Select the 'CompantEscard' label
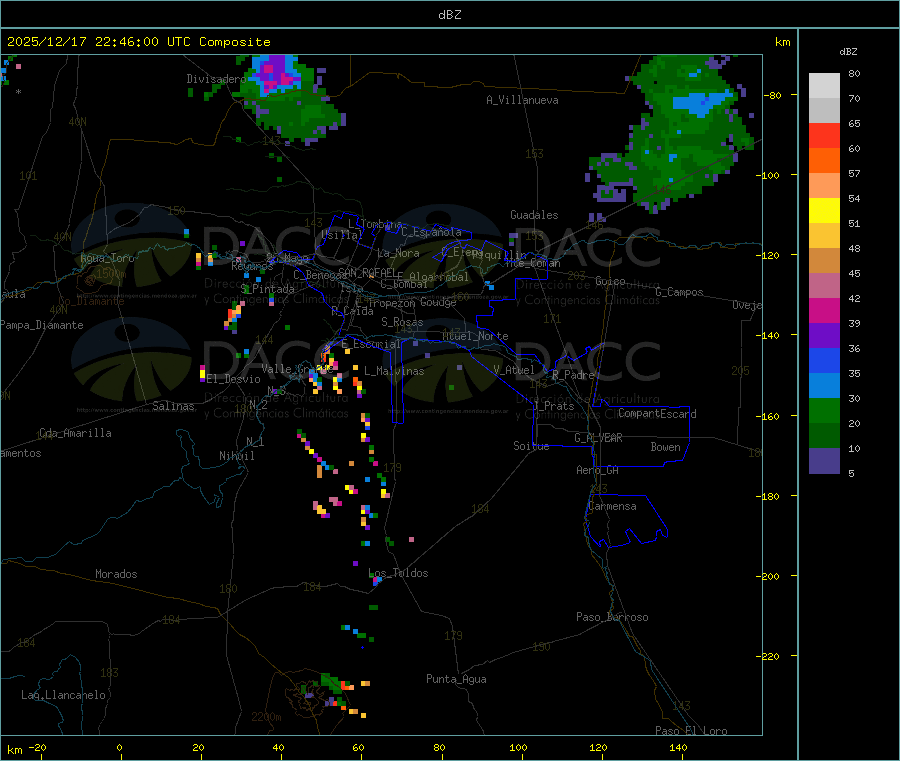The width and height of the screenshot is (900, 761). click(657, 413)
